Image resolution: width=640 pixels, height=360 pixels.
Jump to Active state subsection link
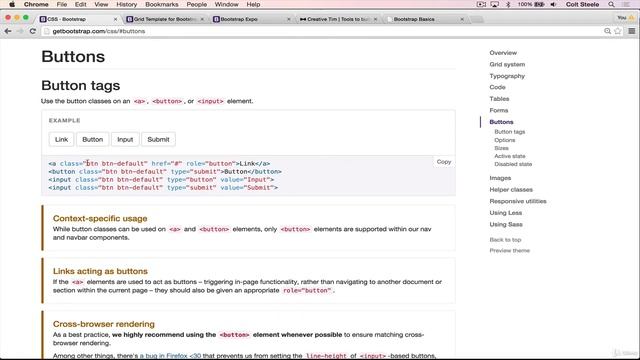[x=510, y=156]
